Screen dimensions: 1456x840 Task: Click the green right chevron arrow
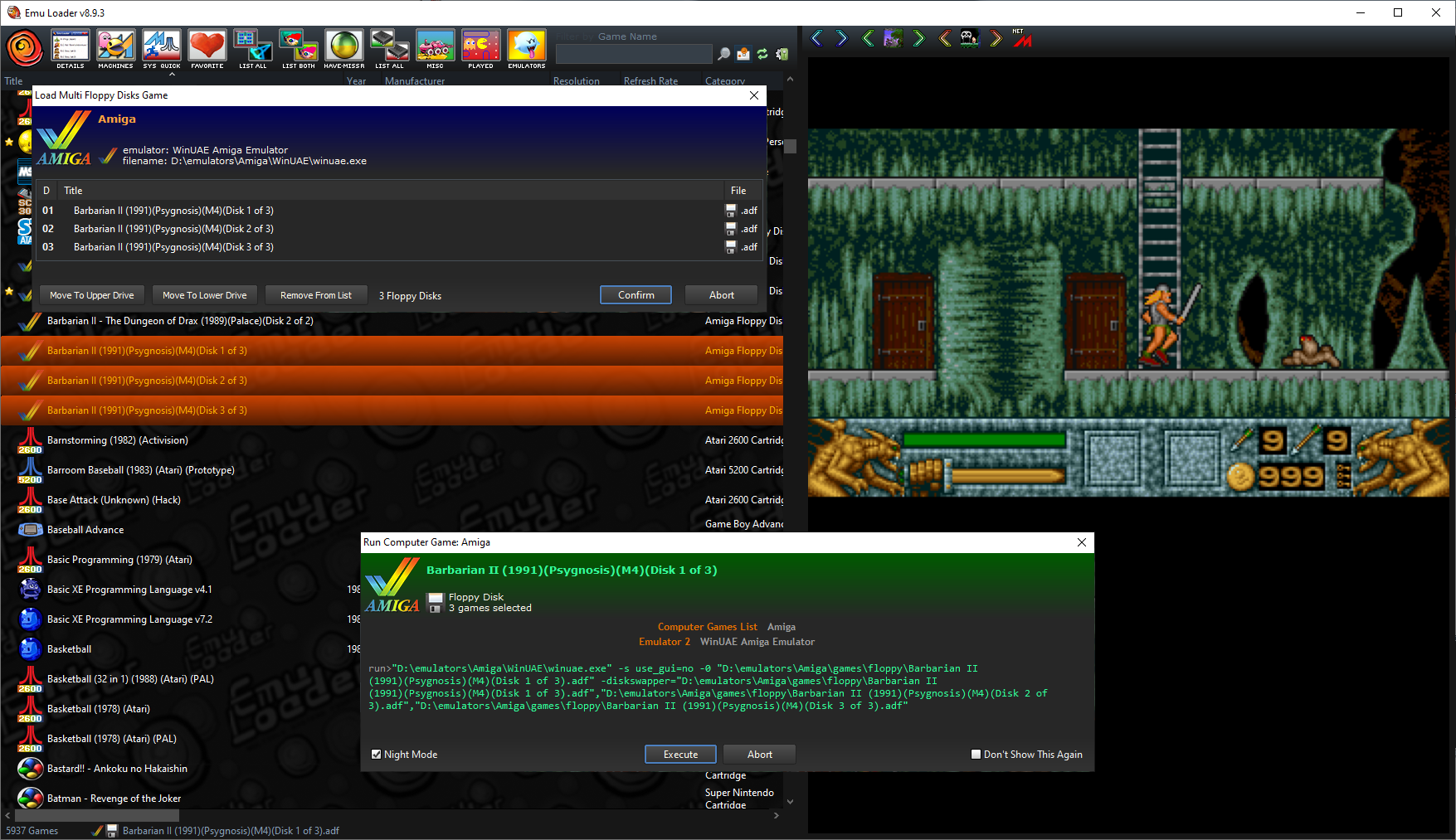pos(918,38)
